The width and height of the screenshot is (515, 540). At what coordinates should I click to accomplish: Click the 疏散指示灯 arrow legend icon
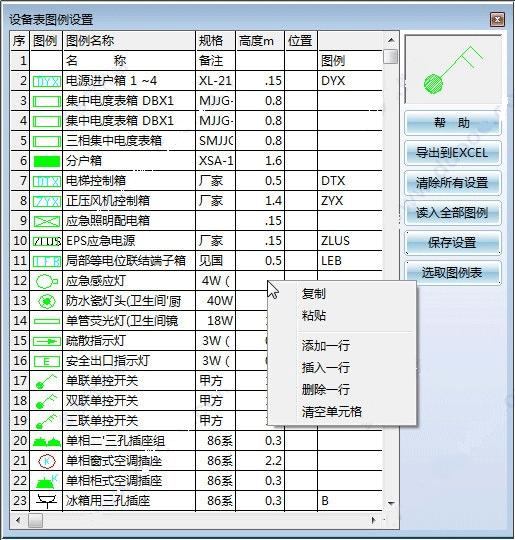tap(47, 341)
